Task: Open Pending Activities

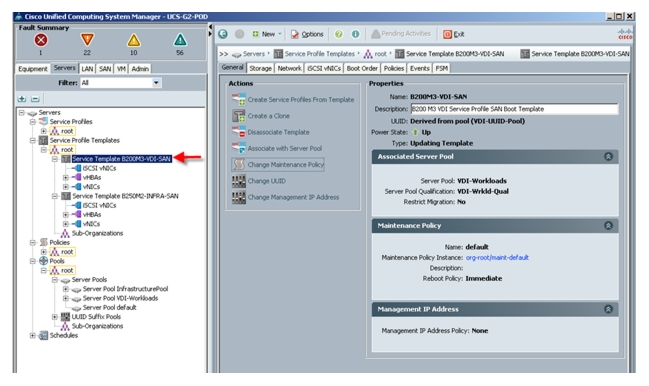Action: [x=401, y=34]
